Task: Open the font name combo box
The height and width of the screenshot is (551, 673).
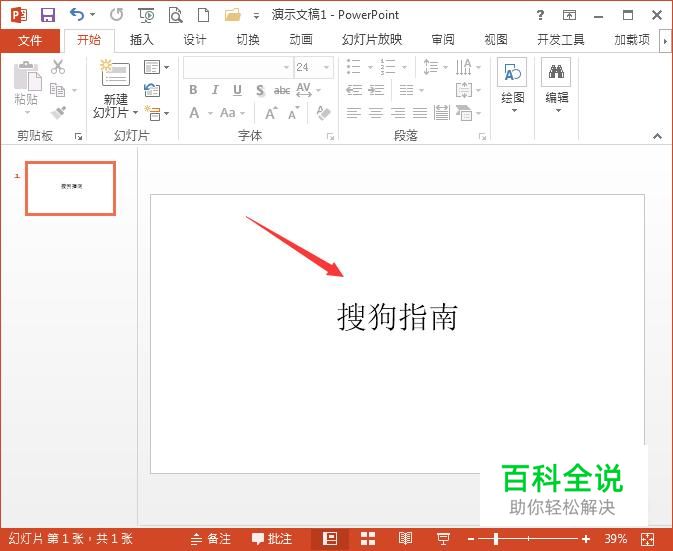Action: click(237, 67)
